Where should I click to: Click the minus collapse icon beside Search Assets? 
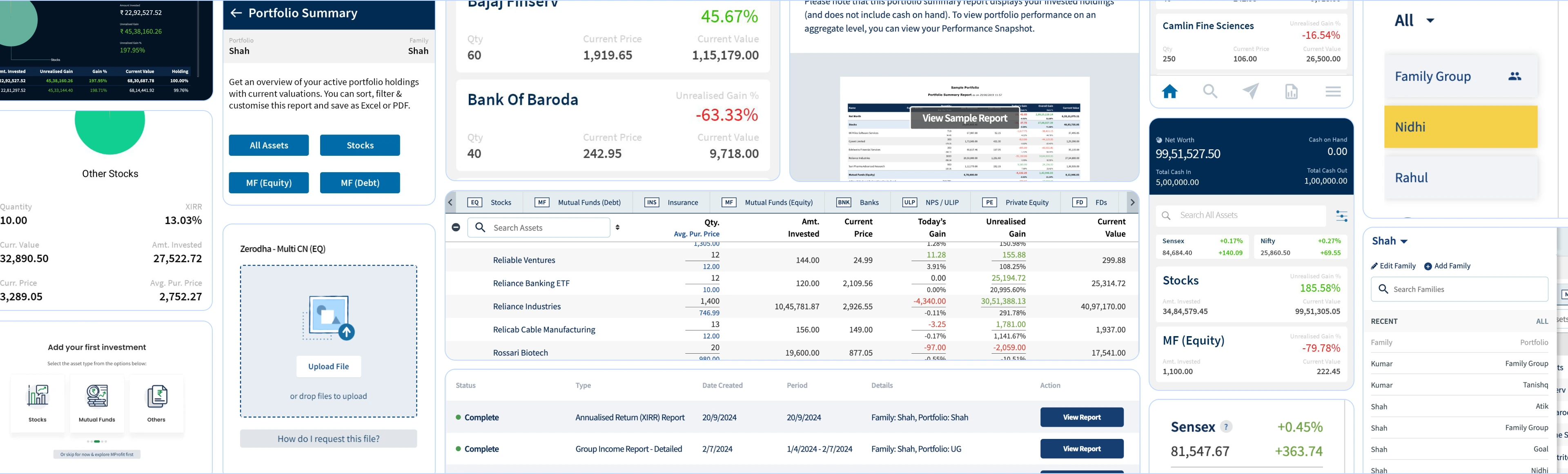tap(456, 227)
